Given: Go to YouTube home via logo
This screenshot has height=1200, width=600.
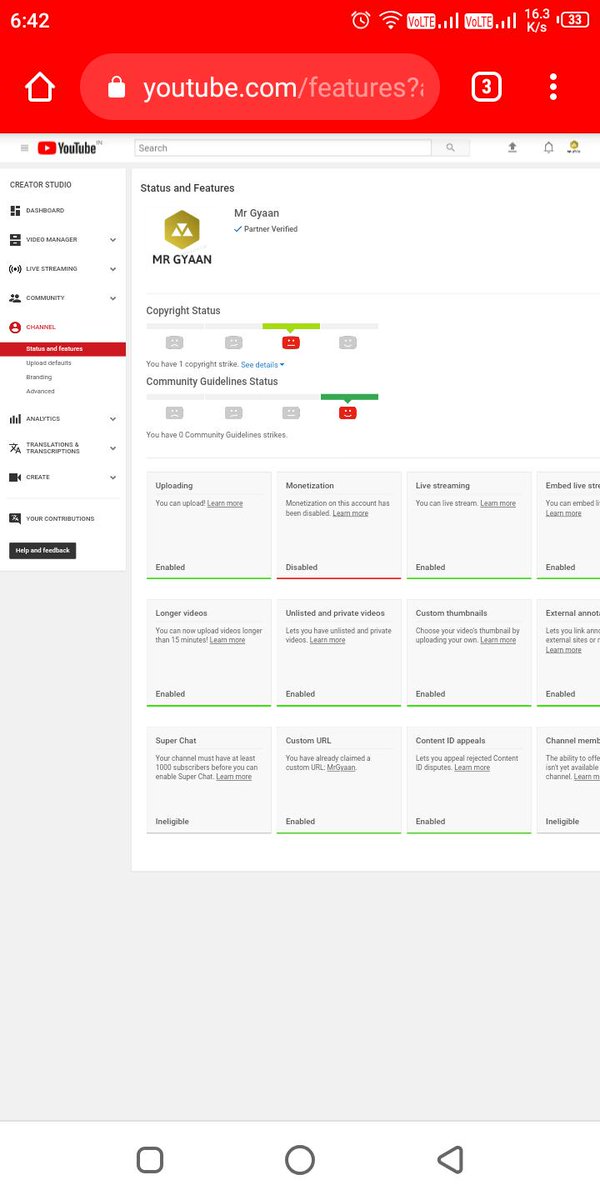Looking at the screenshot, I should (x=68, y=148).
